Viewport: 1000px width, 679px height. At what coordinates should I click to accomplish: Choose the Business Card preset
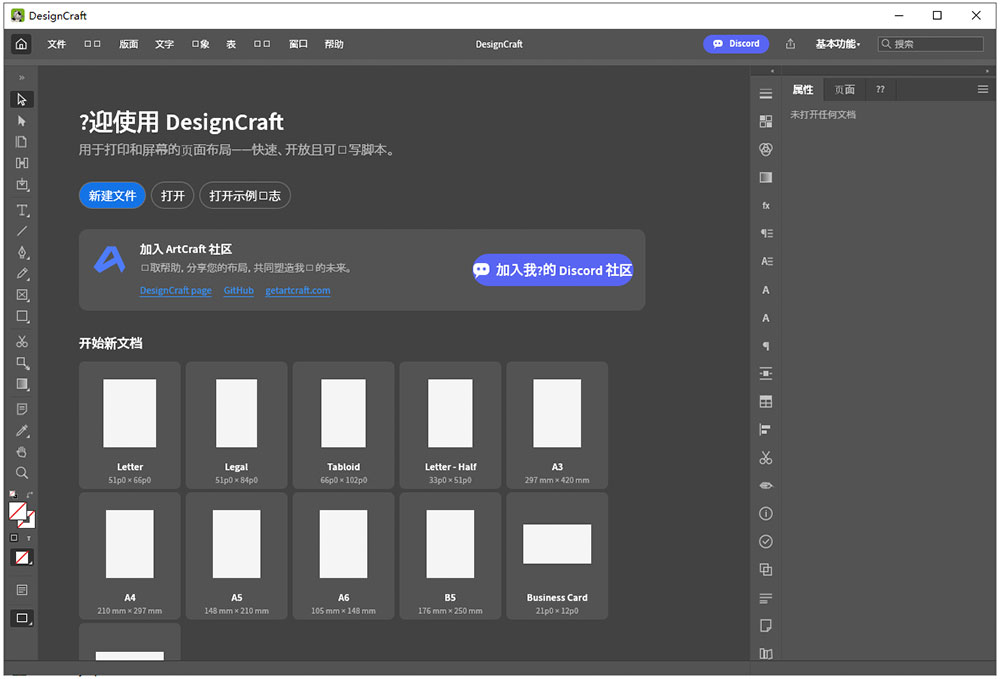tap(557, 555)
